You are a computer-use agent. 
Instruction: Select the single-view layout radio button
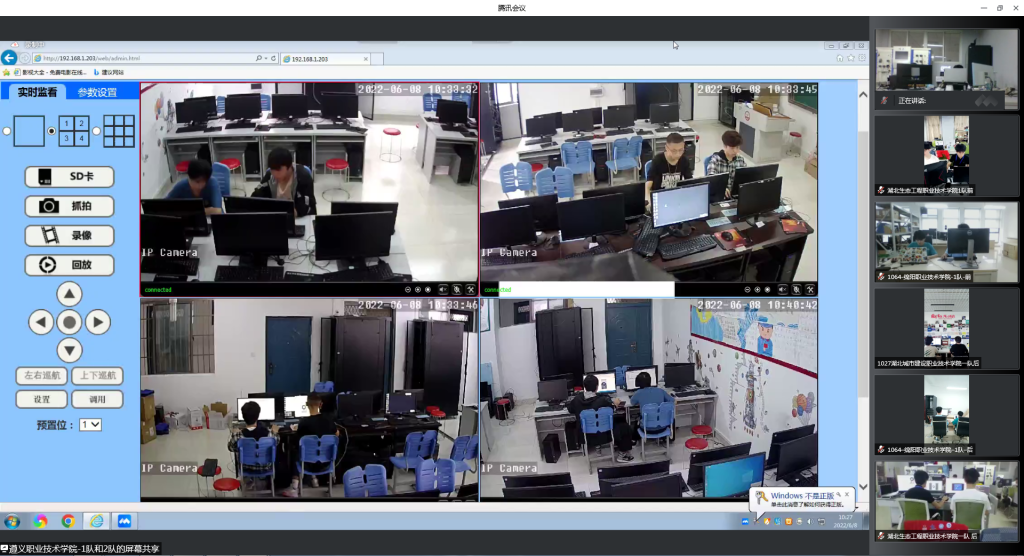point(7,131)
